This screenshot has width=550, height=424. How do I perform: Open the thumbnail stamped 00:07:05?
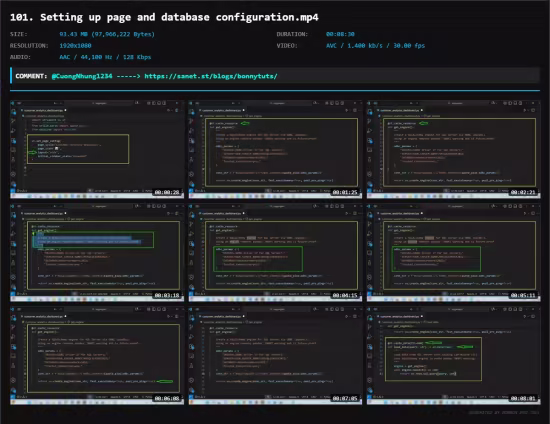275,355
